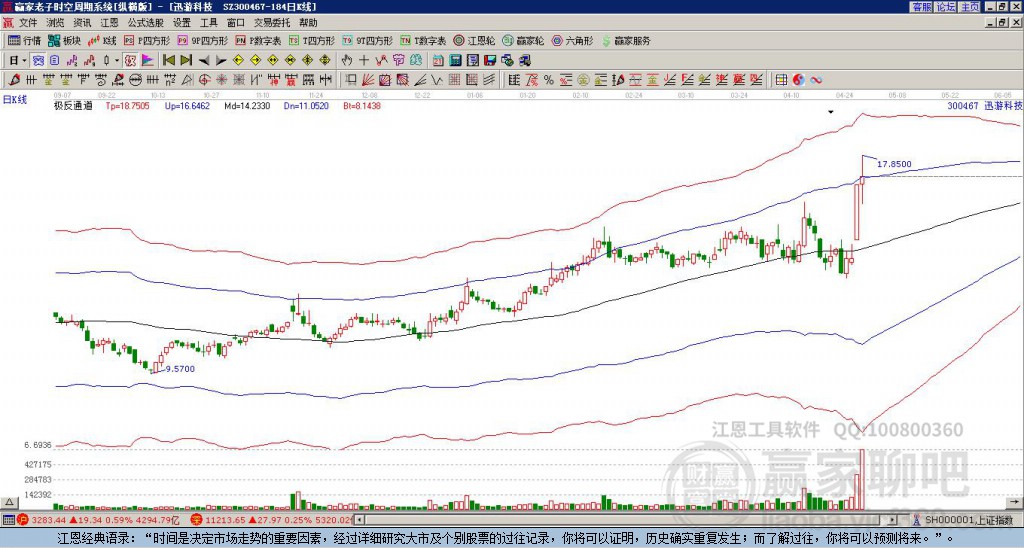Viewport: 1024px width, 548px height.
Task: Open the P四方形 tool
Action: coord(147,40)
